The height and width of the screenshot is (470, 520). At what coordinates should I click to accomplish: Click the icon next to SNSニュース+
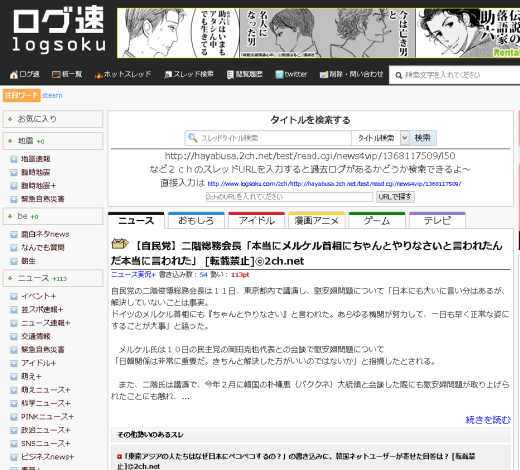[x=14, y=444]
